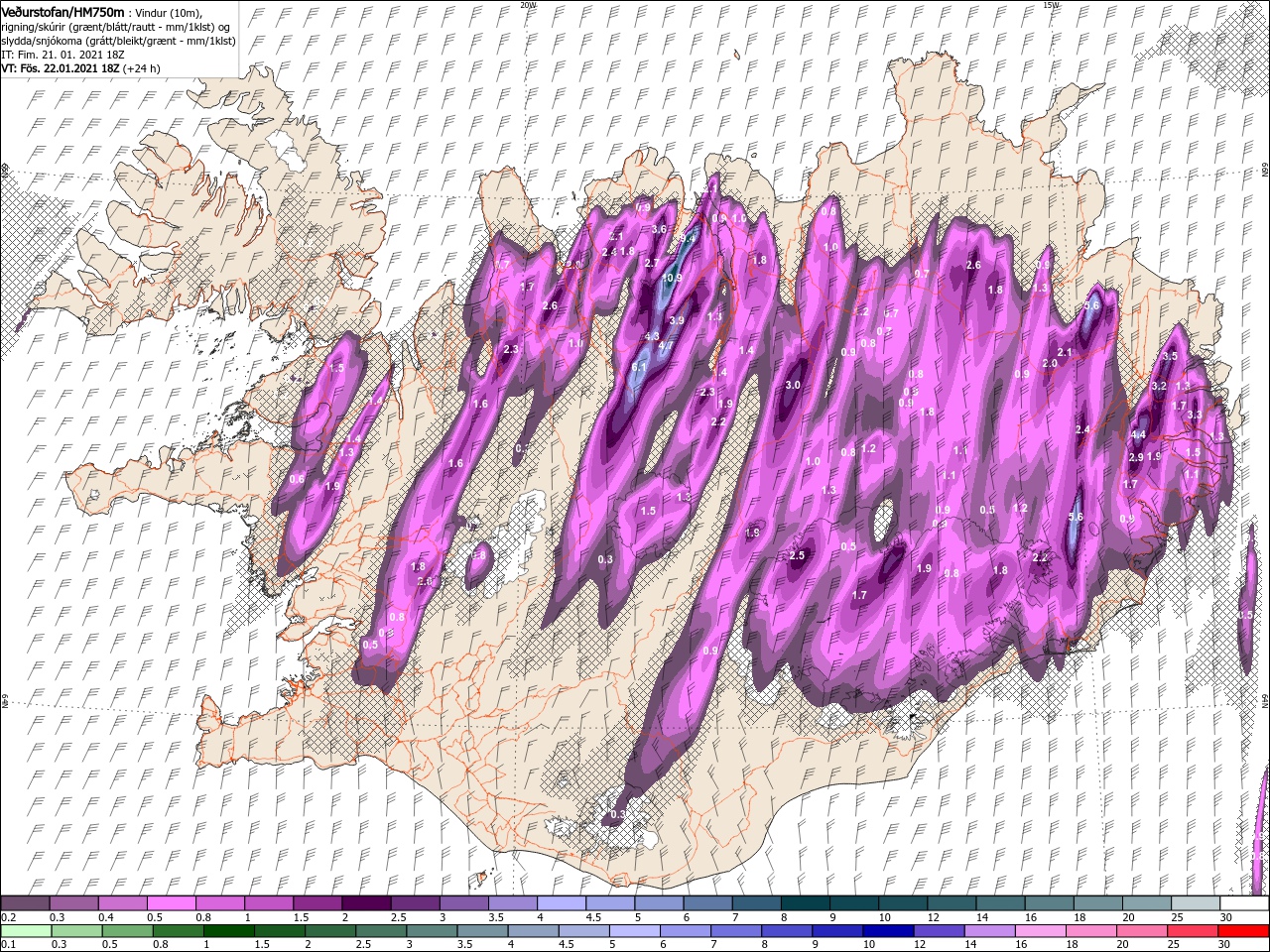The image size is (1270, 952).
Task: Click the "3.2" precipitation value in the east
Action: point(1159,385)
